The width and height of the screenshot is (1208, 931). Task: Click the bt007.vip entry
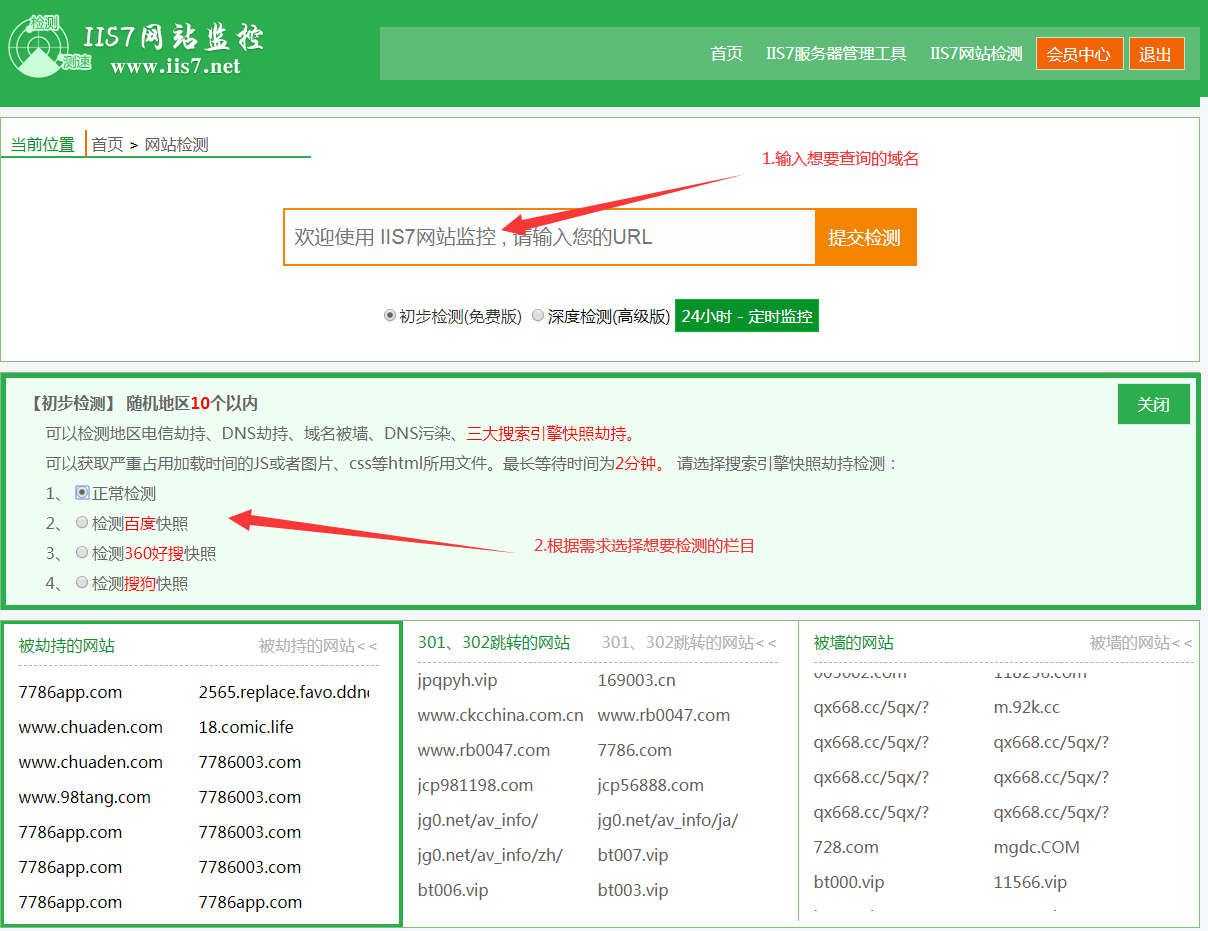point(632,855)
